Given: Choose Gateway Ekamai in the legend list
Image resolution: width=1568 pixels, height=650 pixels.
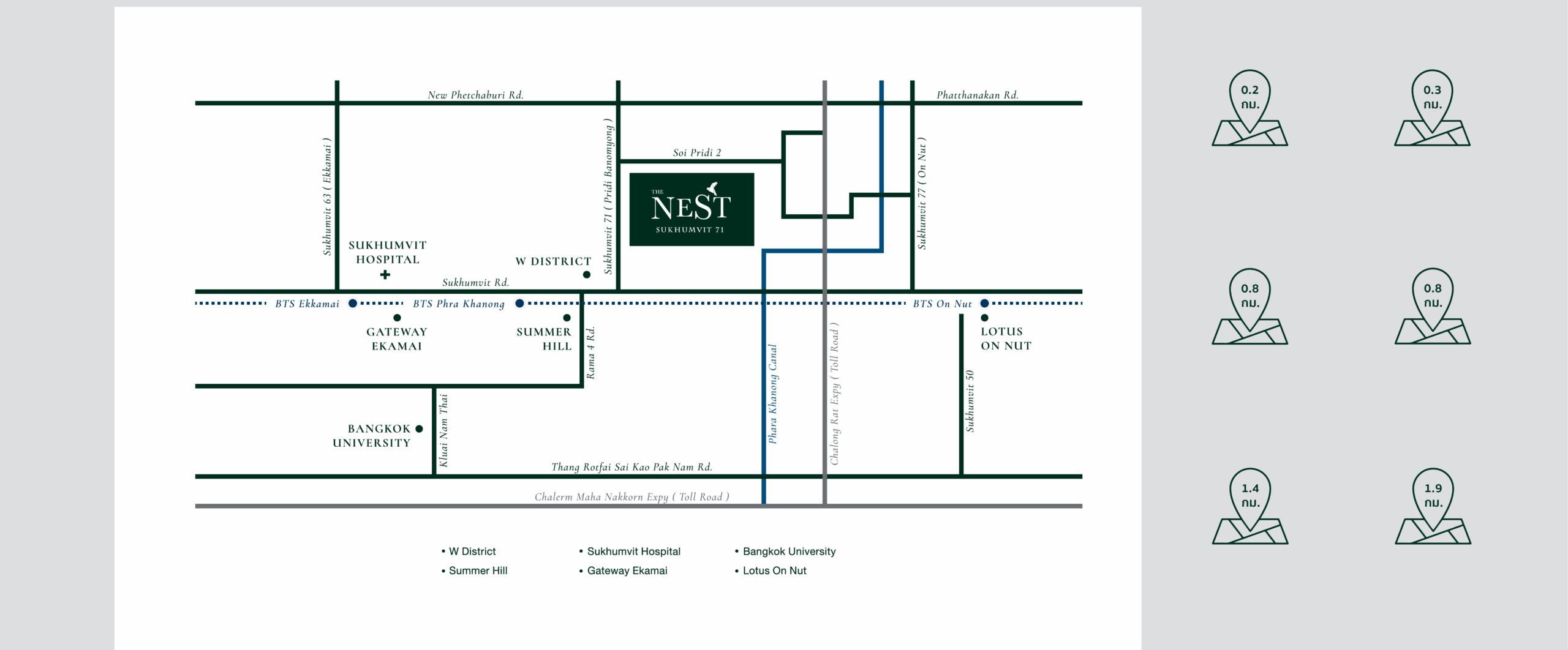Looking at the screenshot, I should [x=627, y=570].
